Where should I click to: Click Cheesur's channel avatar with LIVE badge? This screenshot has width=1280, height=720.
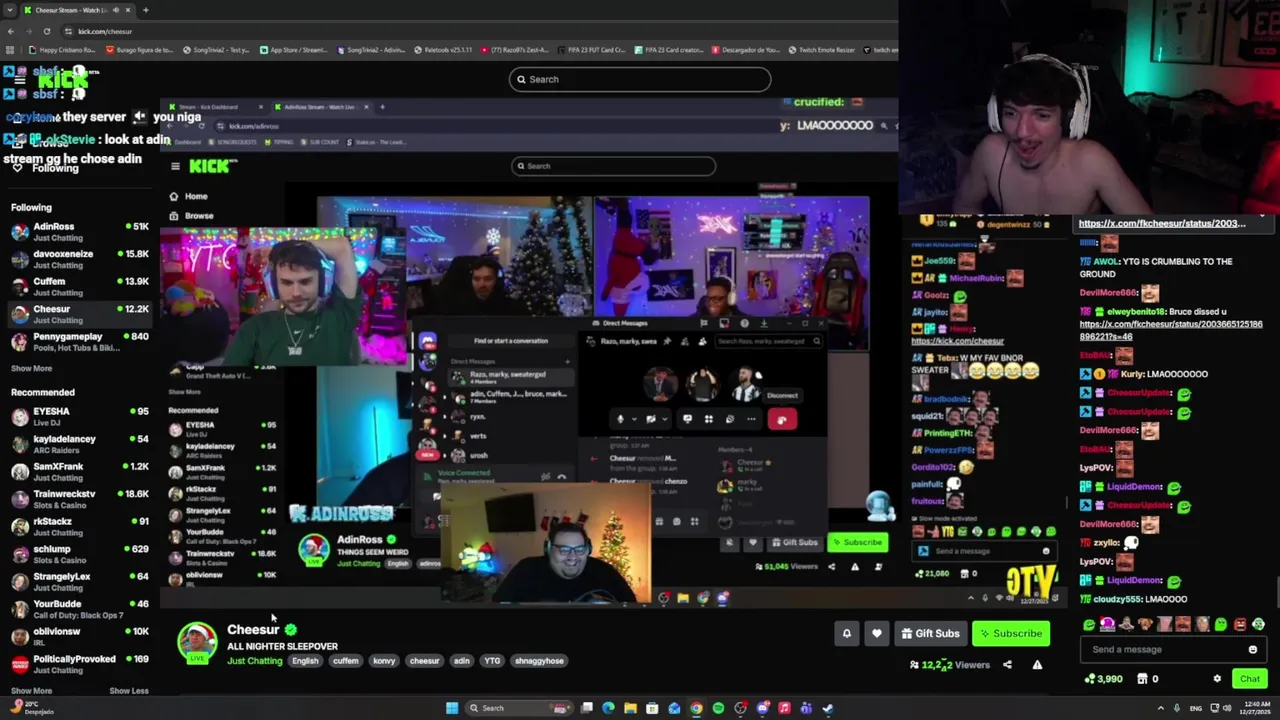[197, 643]
